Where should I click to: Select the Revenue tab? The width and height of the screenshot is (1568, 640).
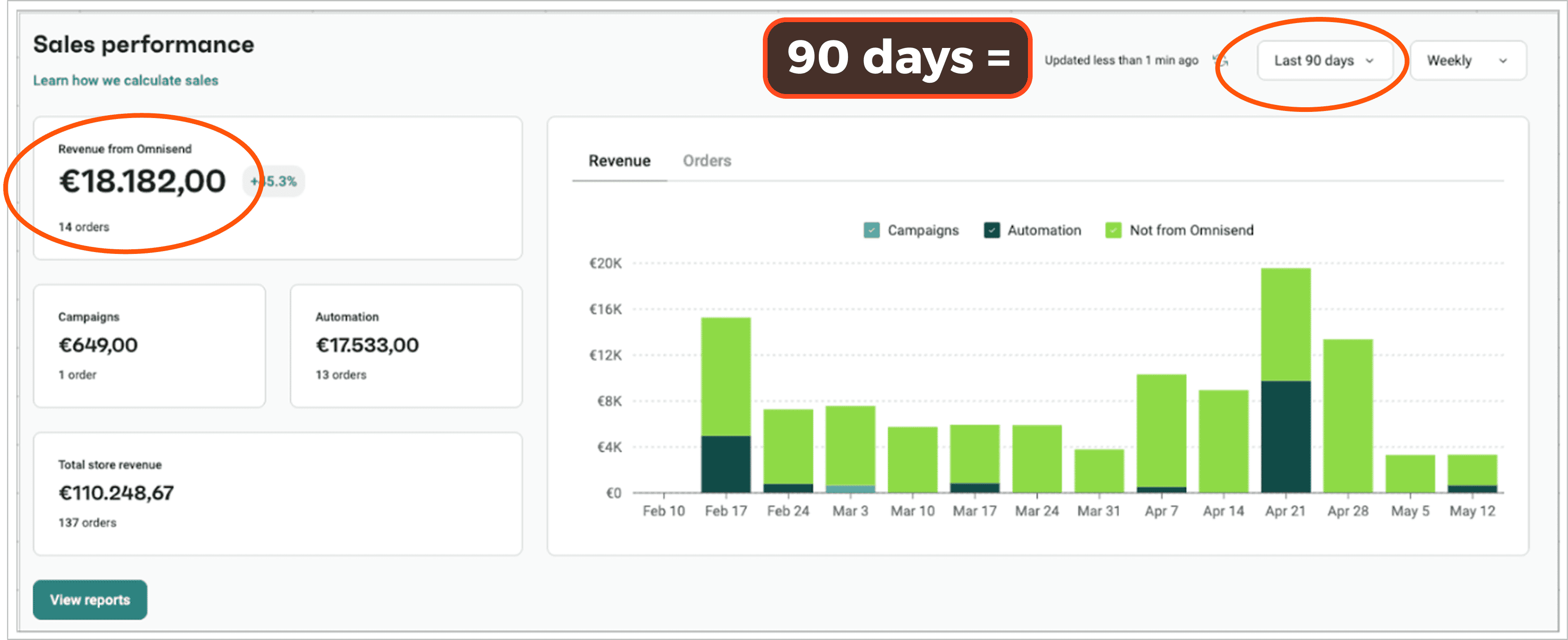(x=619, y=161)
